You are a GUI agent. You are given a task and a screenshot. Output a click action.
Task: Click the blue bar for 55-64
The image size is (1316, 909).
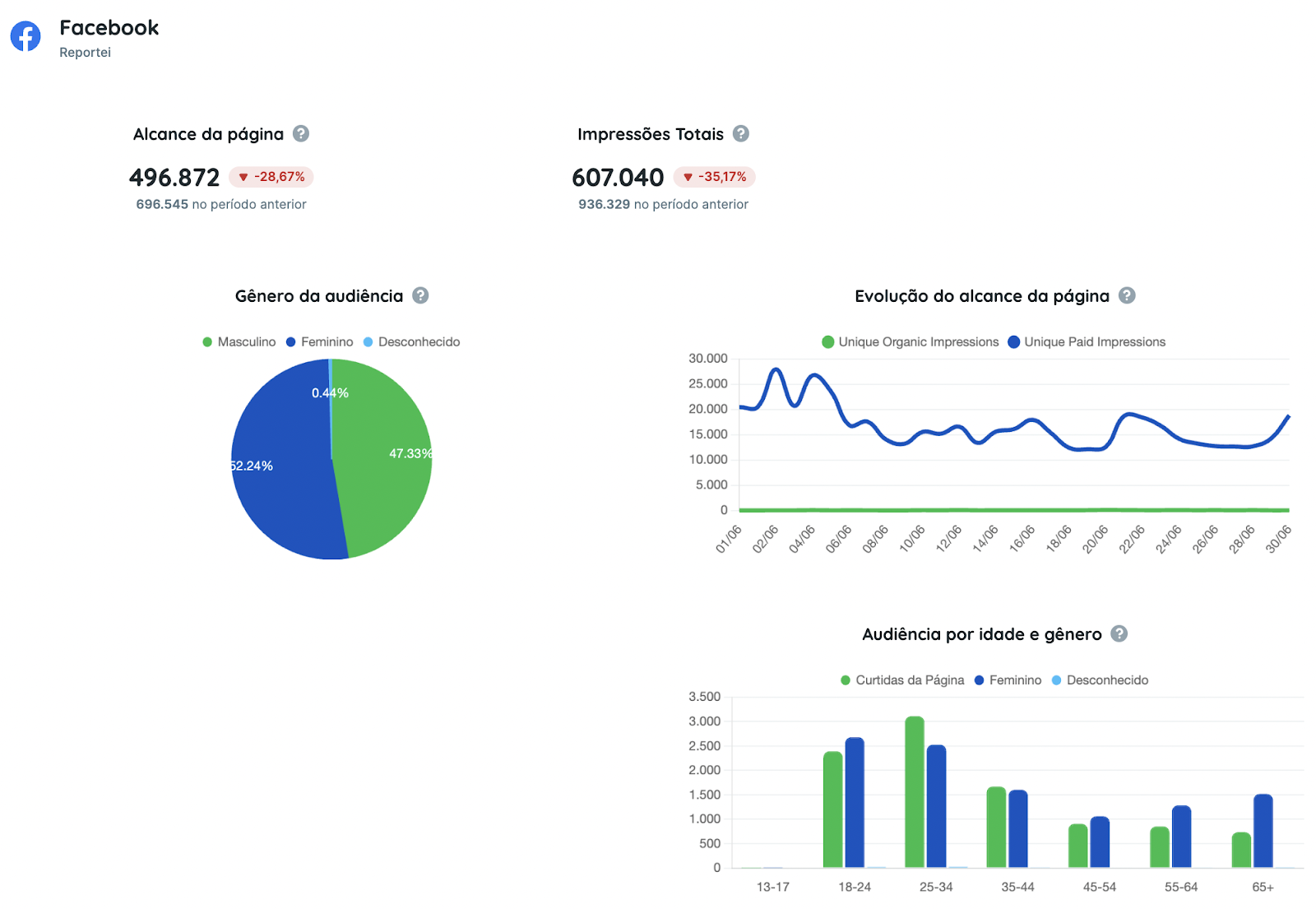click(x=1181, y=837)
